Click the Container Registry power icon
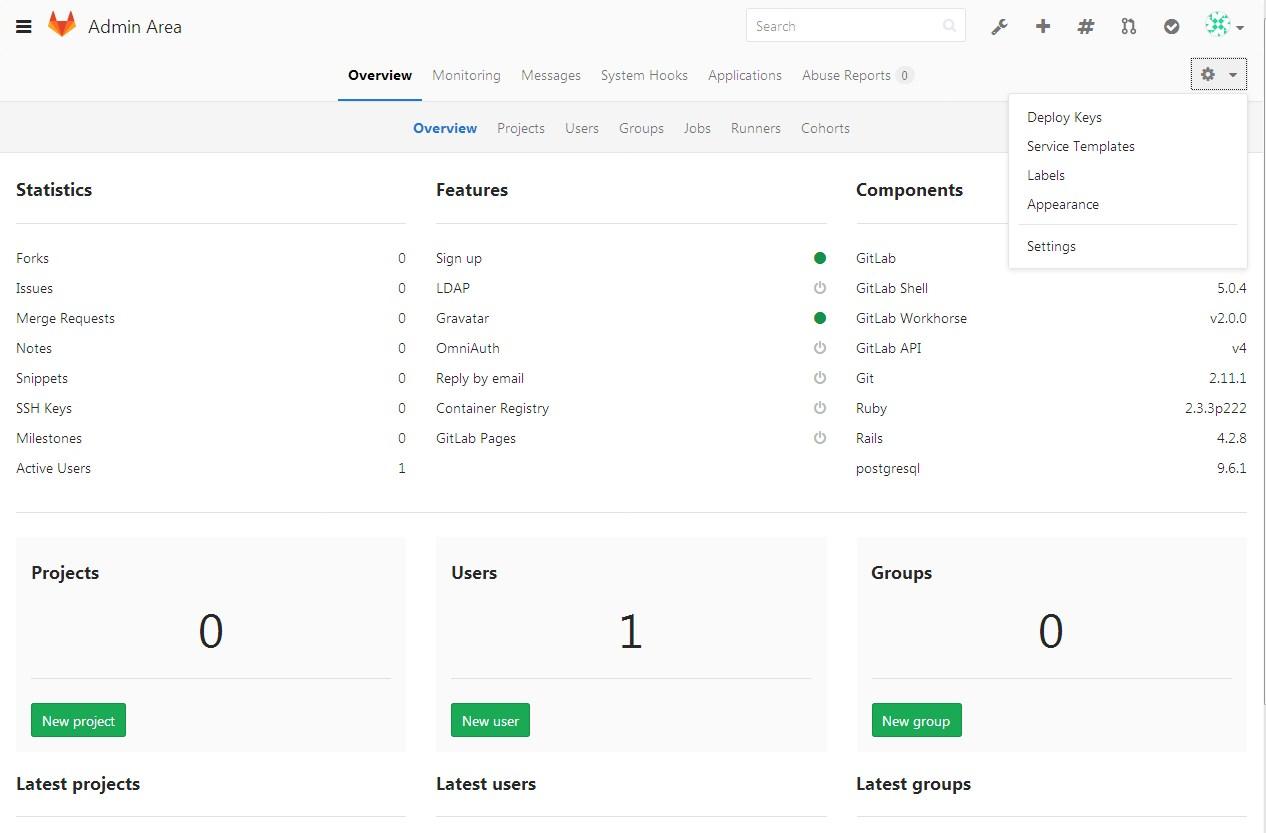This screenshot has height=833, width=1266. click(x=820, y=408)
